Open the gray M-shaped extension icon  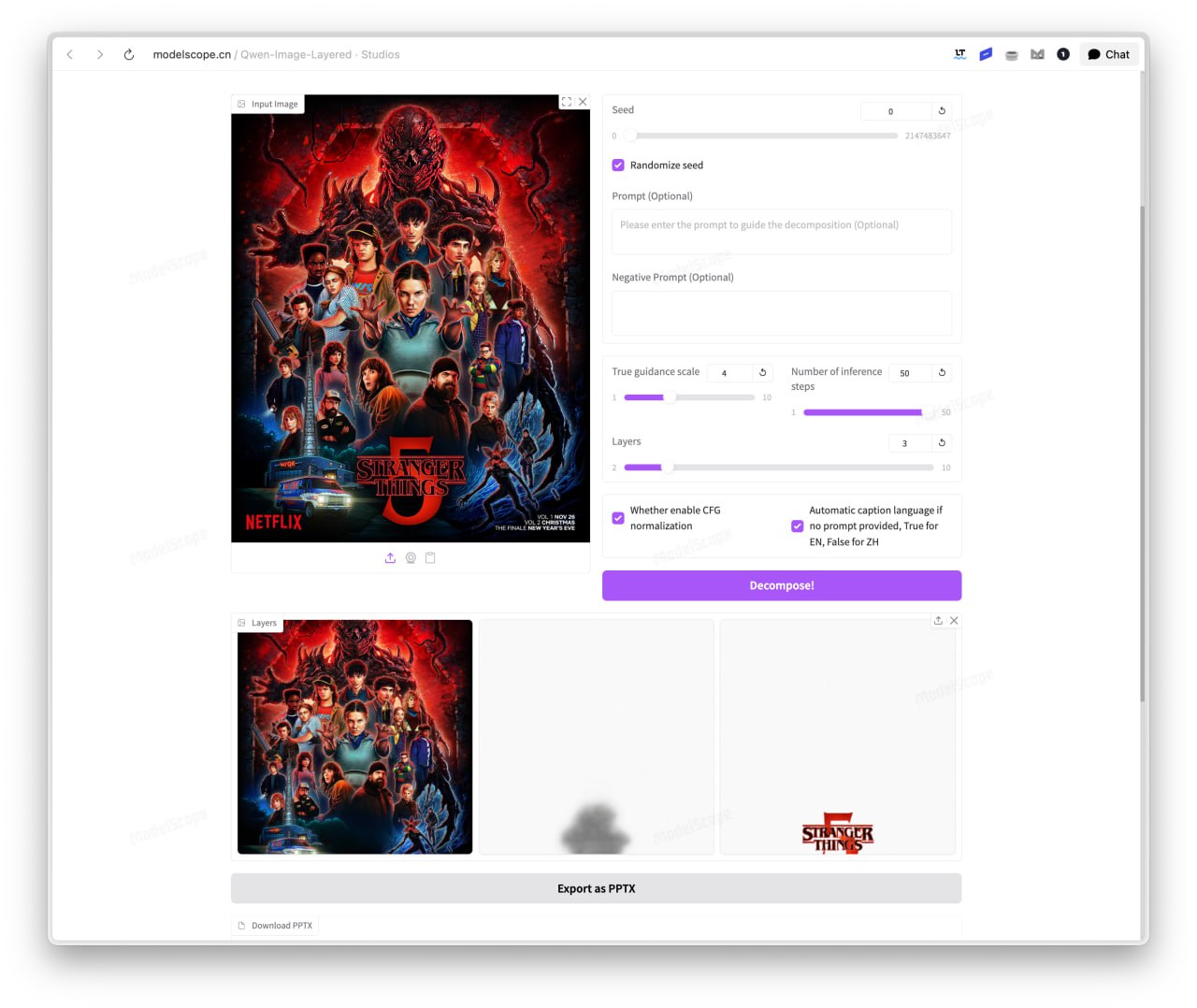click(1037, 54)
